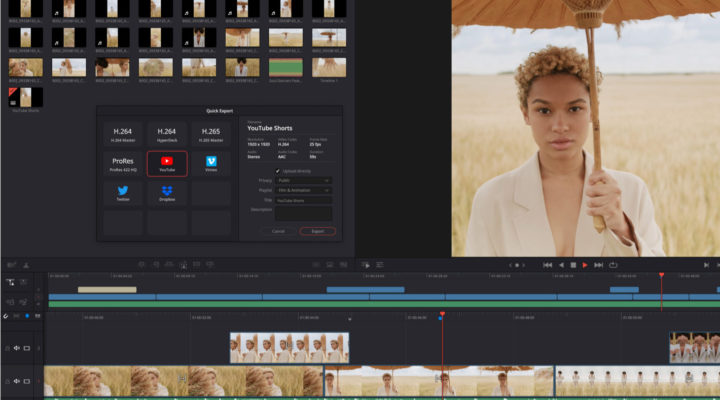Select the straw hat clip in lower track
Image resolution: width=720 pixels, height=400 pixels.
pyautogui.click(x=184, y=381)
